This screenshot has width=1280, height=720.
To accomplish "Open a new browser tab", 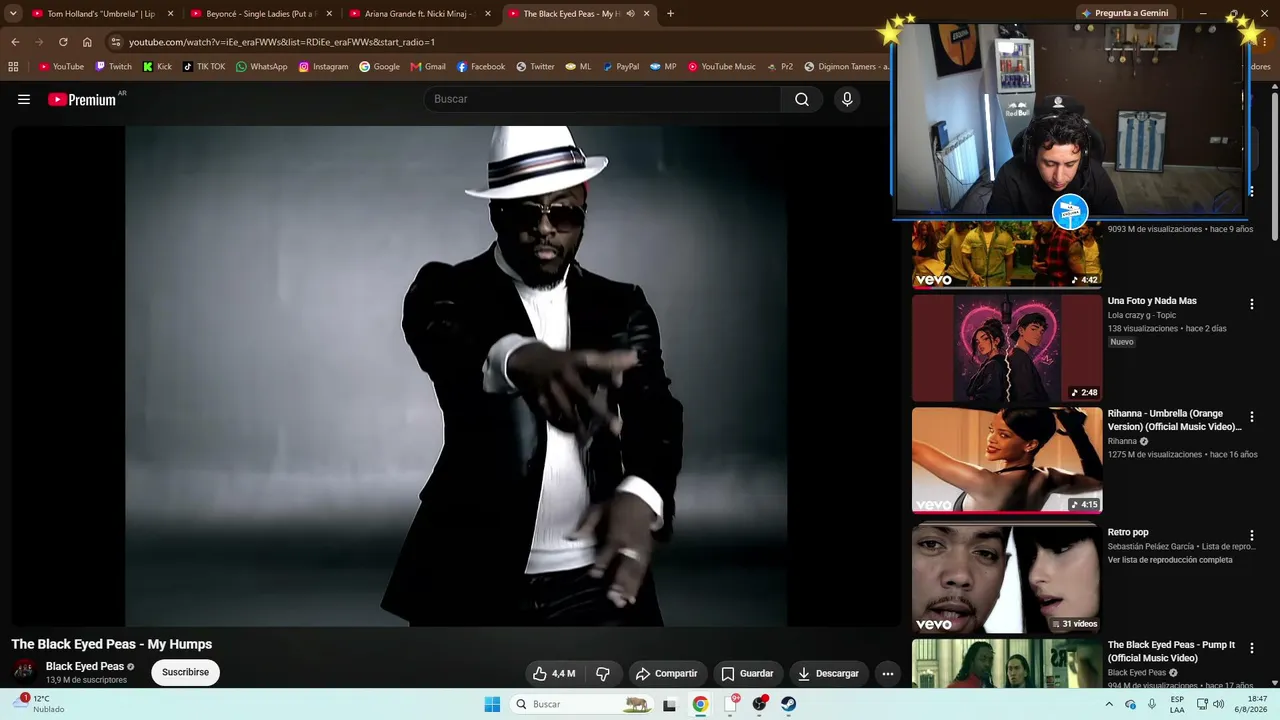I will tap(670, 14).
